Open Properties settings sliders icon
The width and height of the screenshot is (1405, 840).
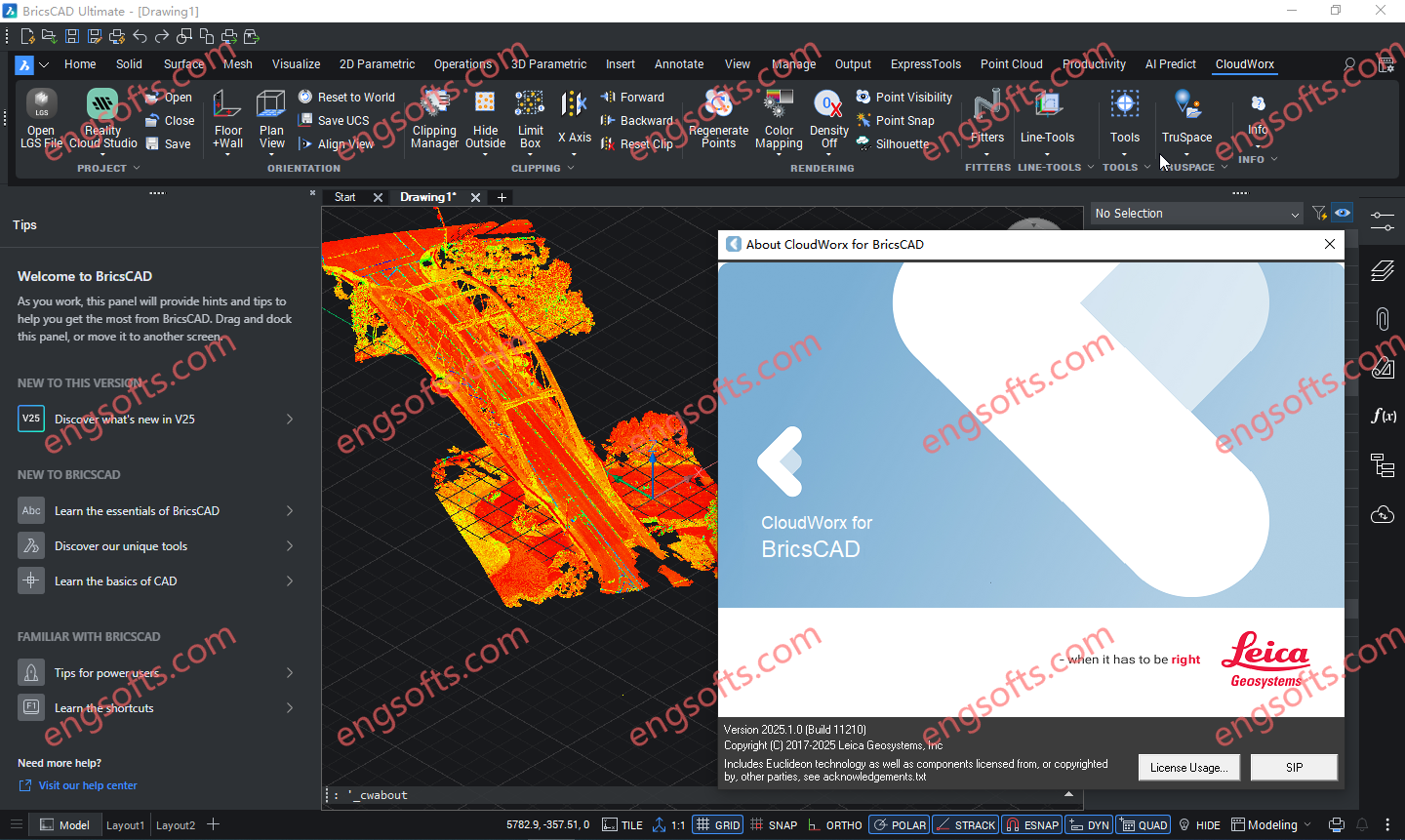[x=1383, y=221]
